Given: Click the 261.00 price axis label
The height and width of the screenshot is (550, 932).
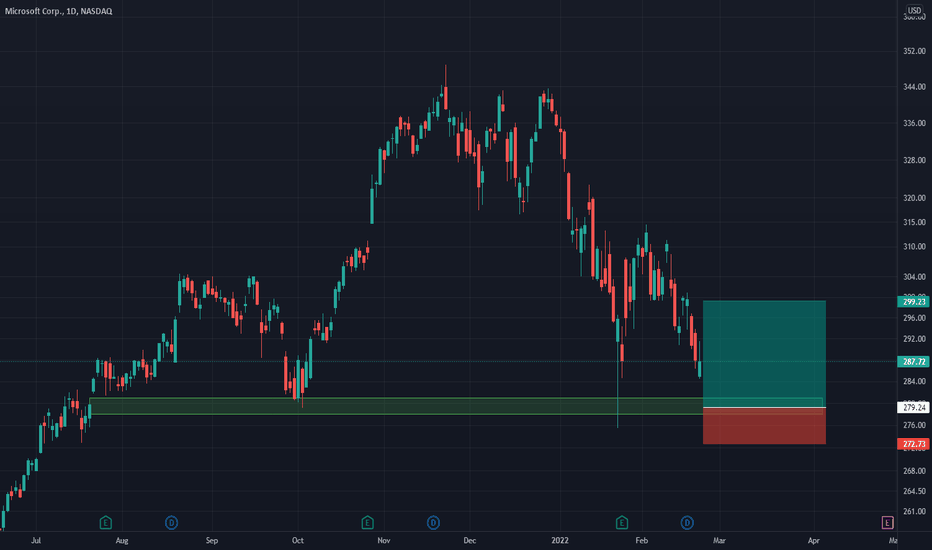Looking at the screenshot, I should 914,511.
